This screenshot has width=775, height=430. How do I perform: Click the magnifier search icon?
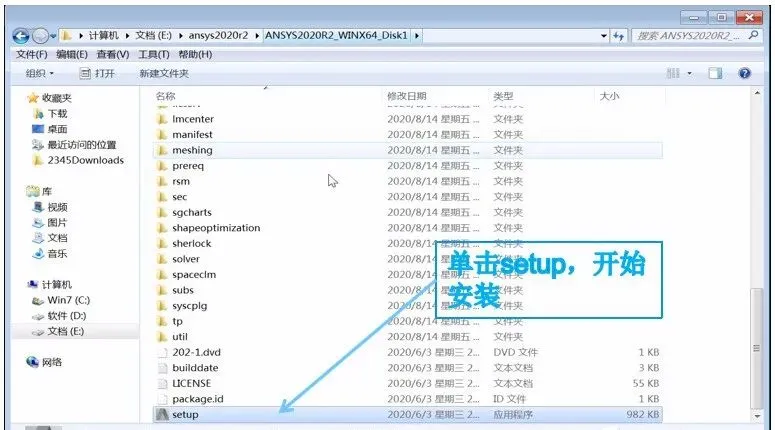click(x=753, y=35)
